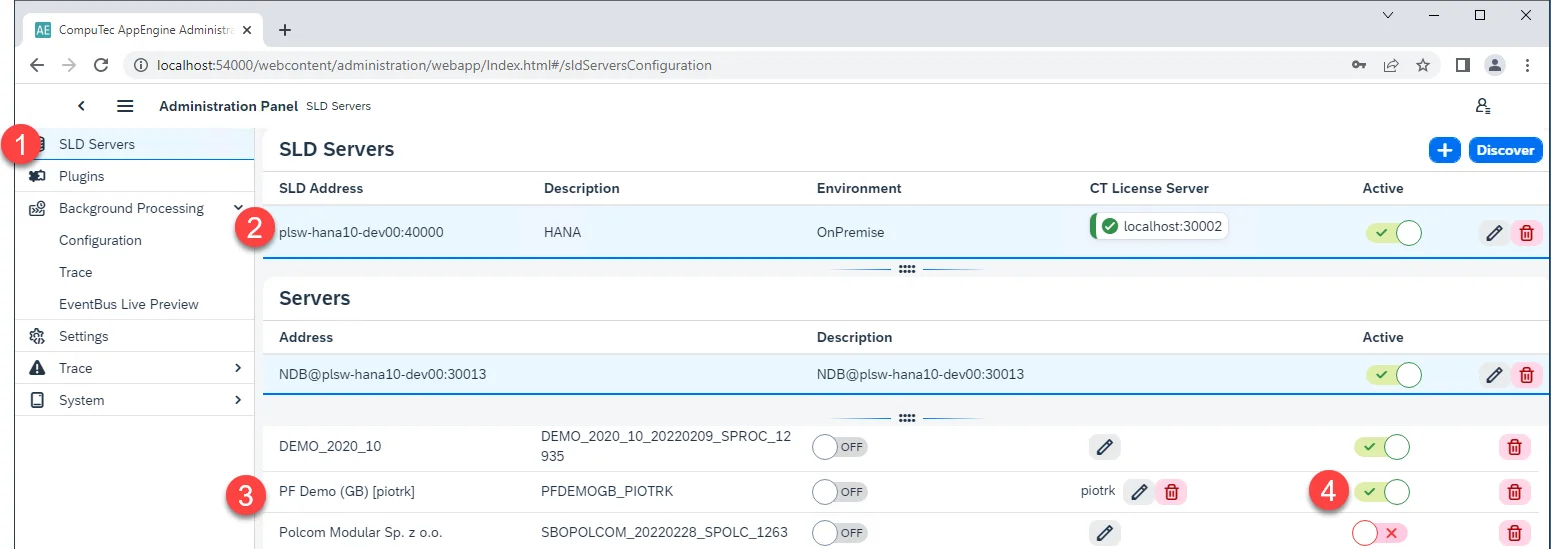Open the Plugins menu item
Viewport: 1551px width, 549px height.
pos(135,176)
